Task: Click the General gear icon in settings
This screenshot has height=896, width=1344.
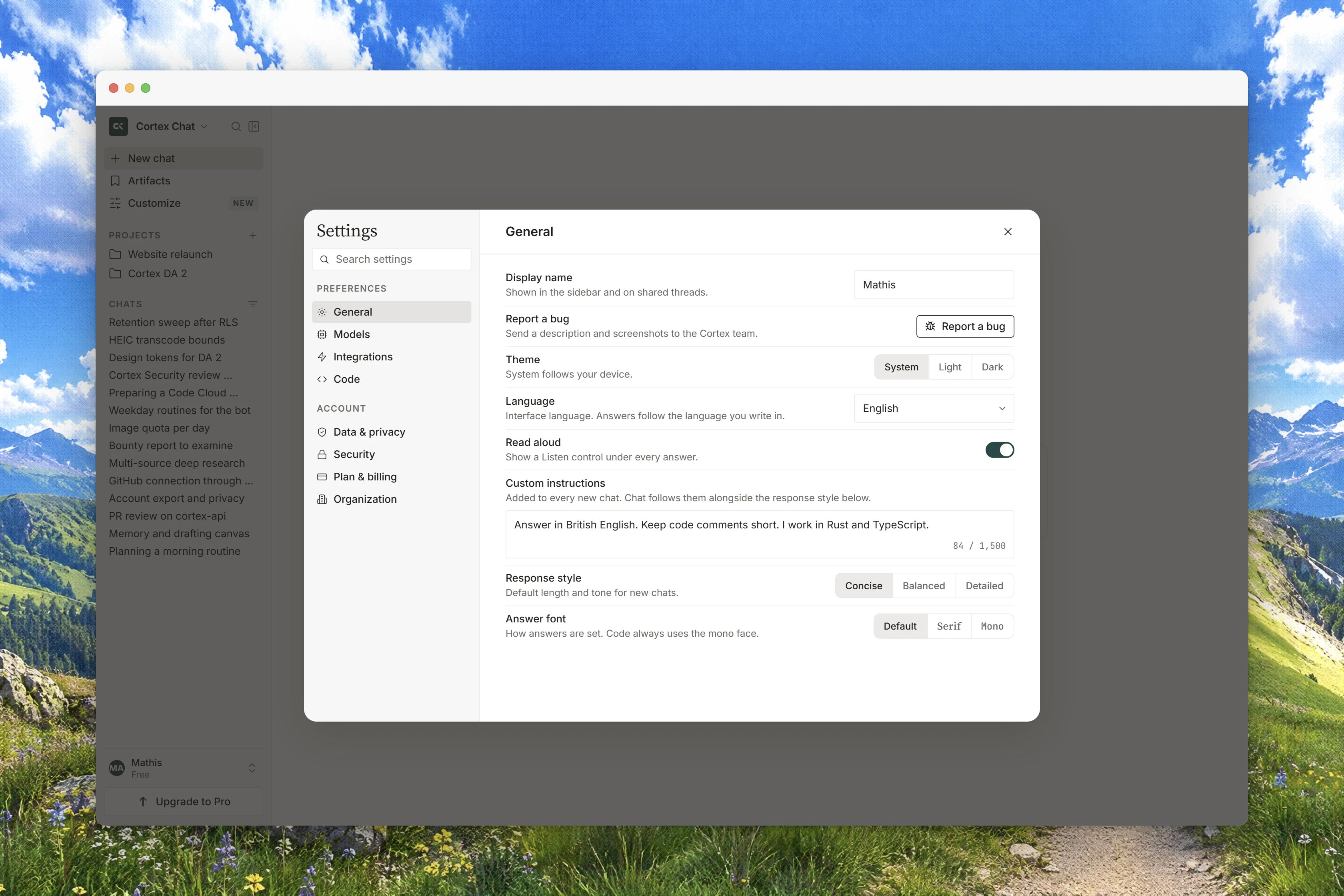Action: pos(322,312)
